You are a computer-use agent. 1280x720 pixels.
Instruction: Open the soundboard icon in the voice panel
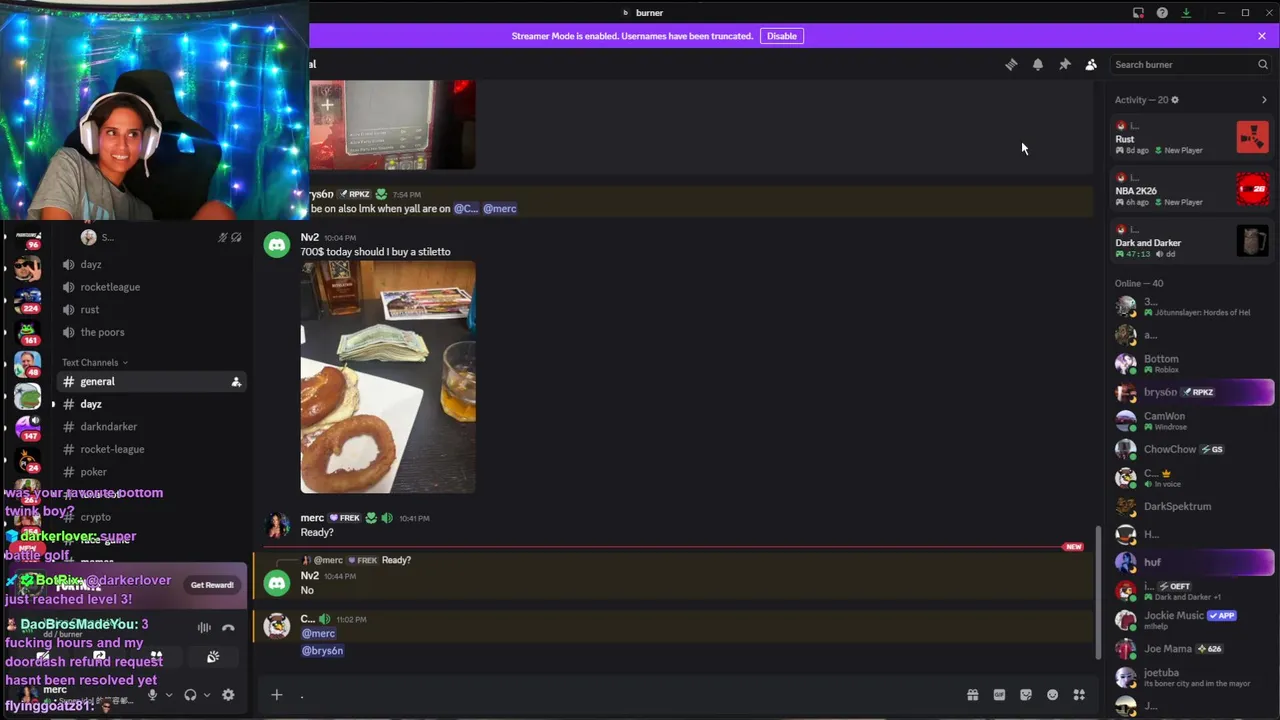coord(213,657)
